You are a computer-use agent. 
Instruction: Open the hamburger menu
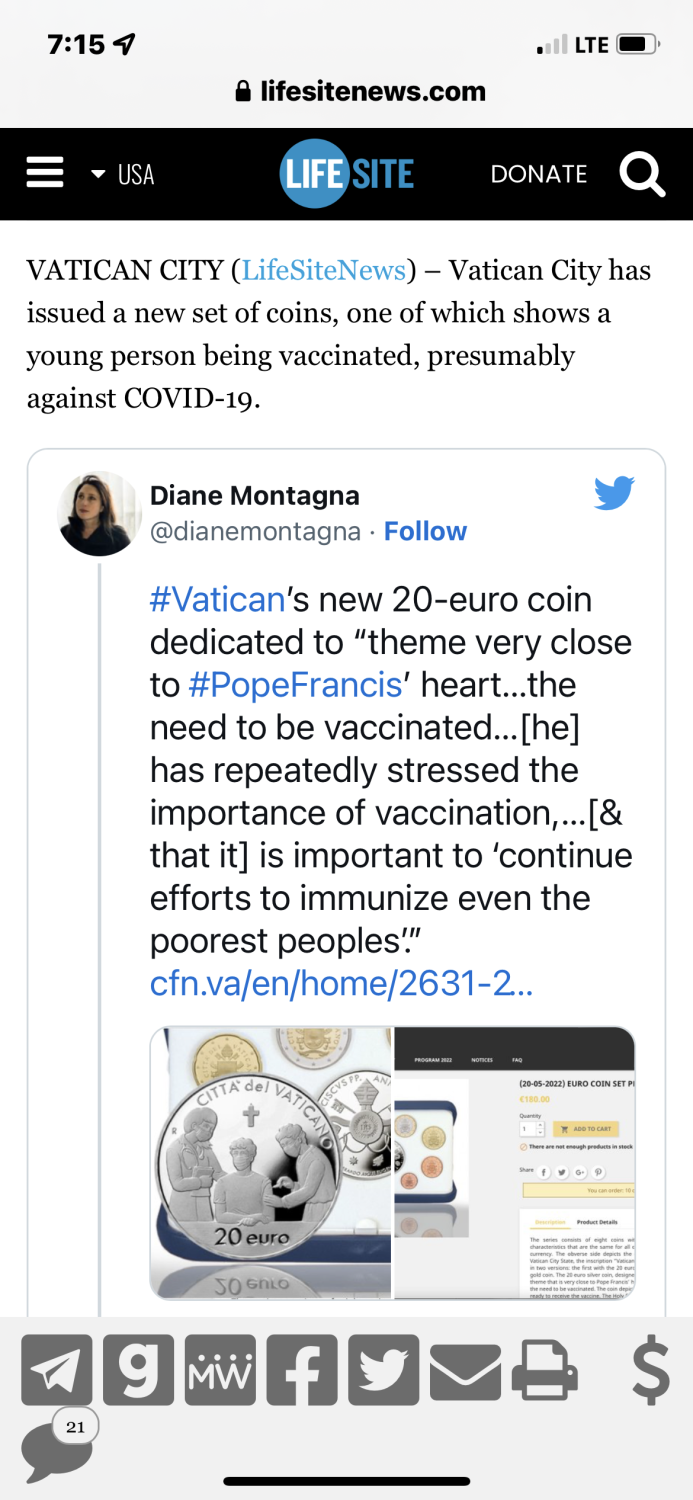45,174
